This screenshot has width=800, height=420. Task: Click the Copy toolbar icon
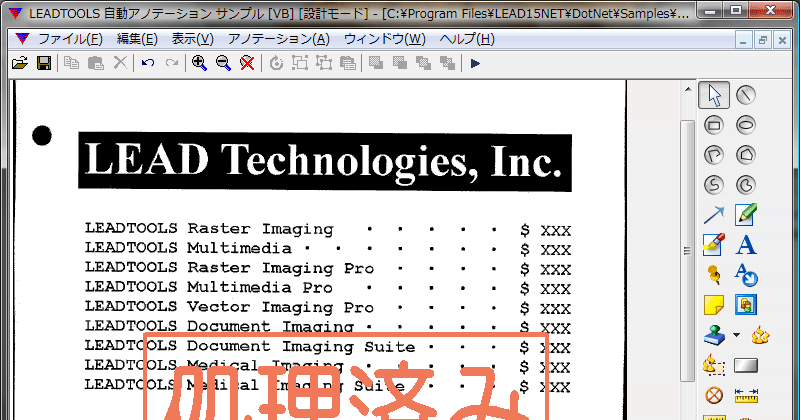pos(71,63)
